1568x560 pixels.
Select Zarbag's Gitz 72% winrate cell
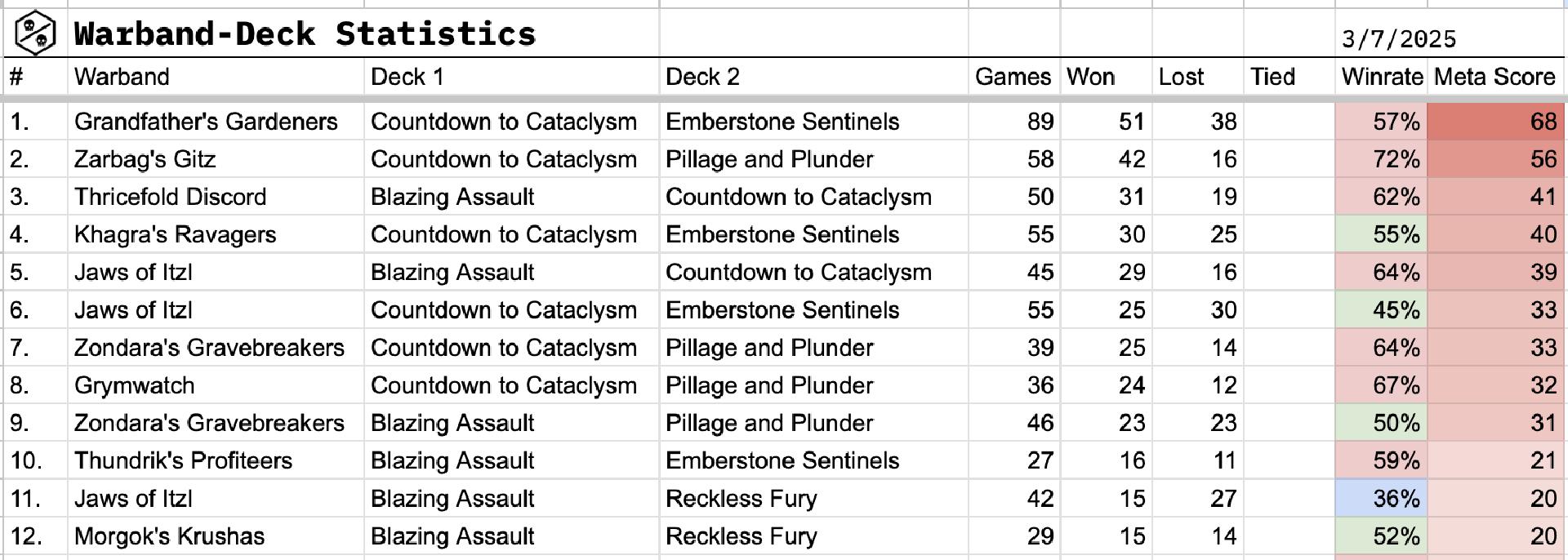point(1382,159)
